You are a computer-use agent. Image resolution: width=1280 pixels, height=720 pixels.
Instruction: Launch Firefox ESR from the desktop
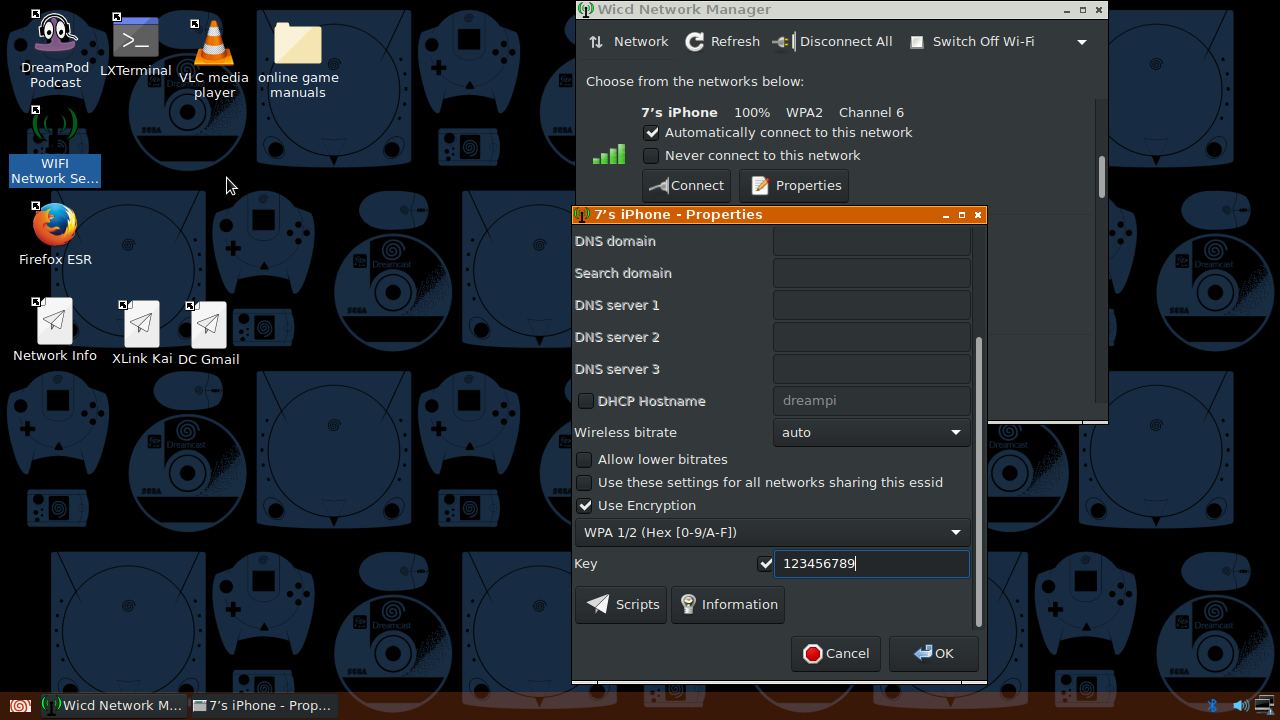point(55,235)
